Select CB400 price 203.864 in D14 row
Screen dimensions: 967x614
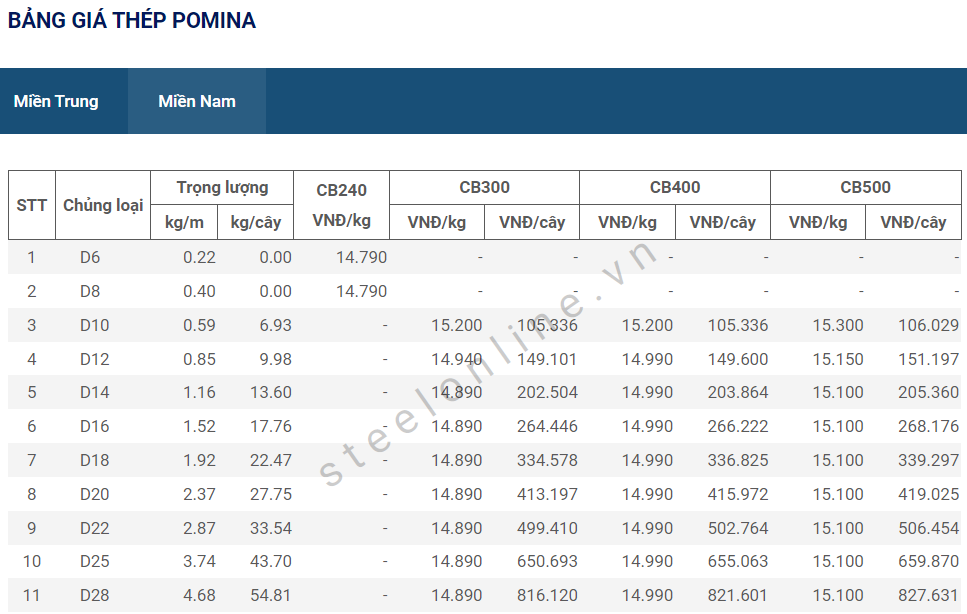[x=738, y=392]
